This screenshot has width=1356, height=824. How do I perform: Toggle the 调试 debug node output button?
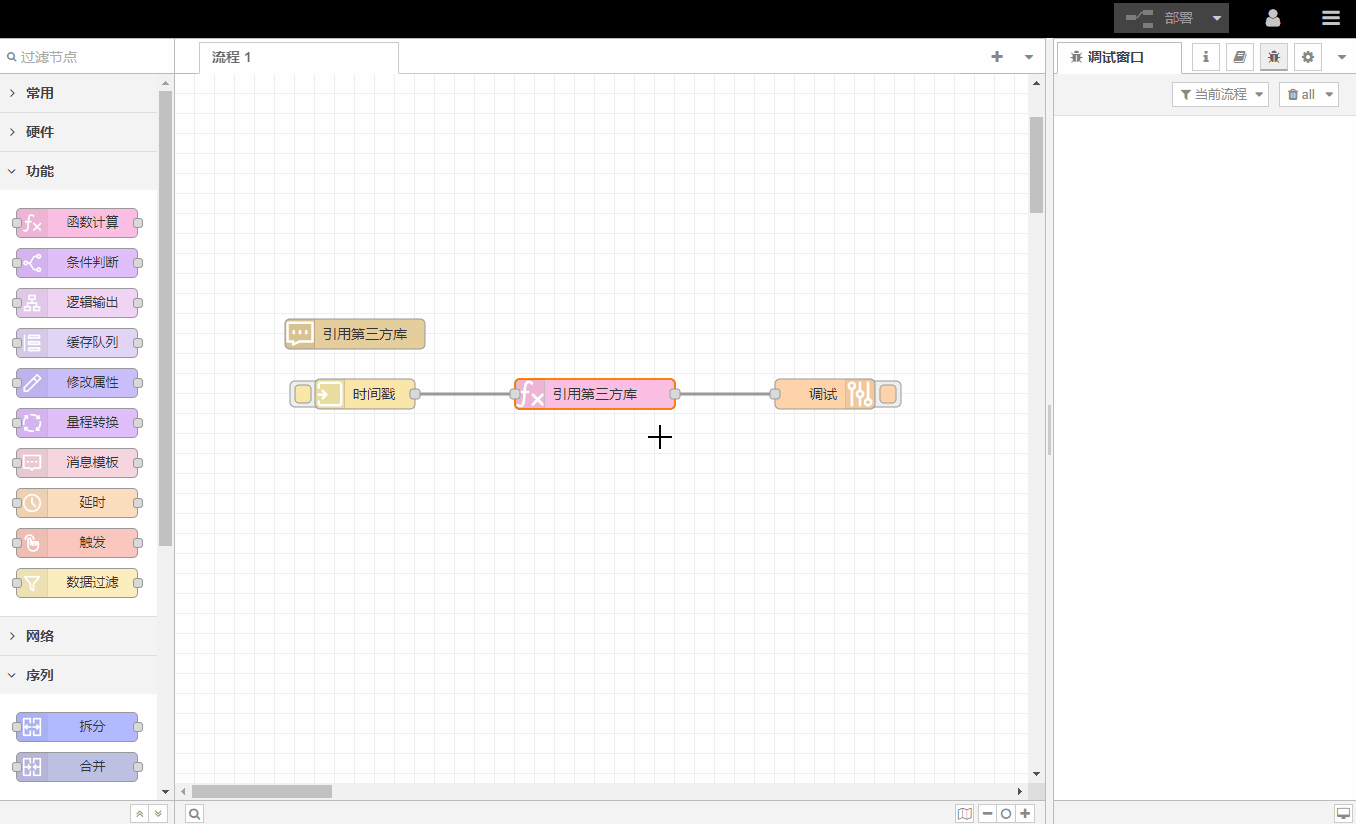point(888,394)
